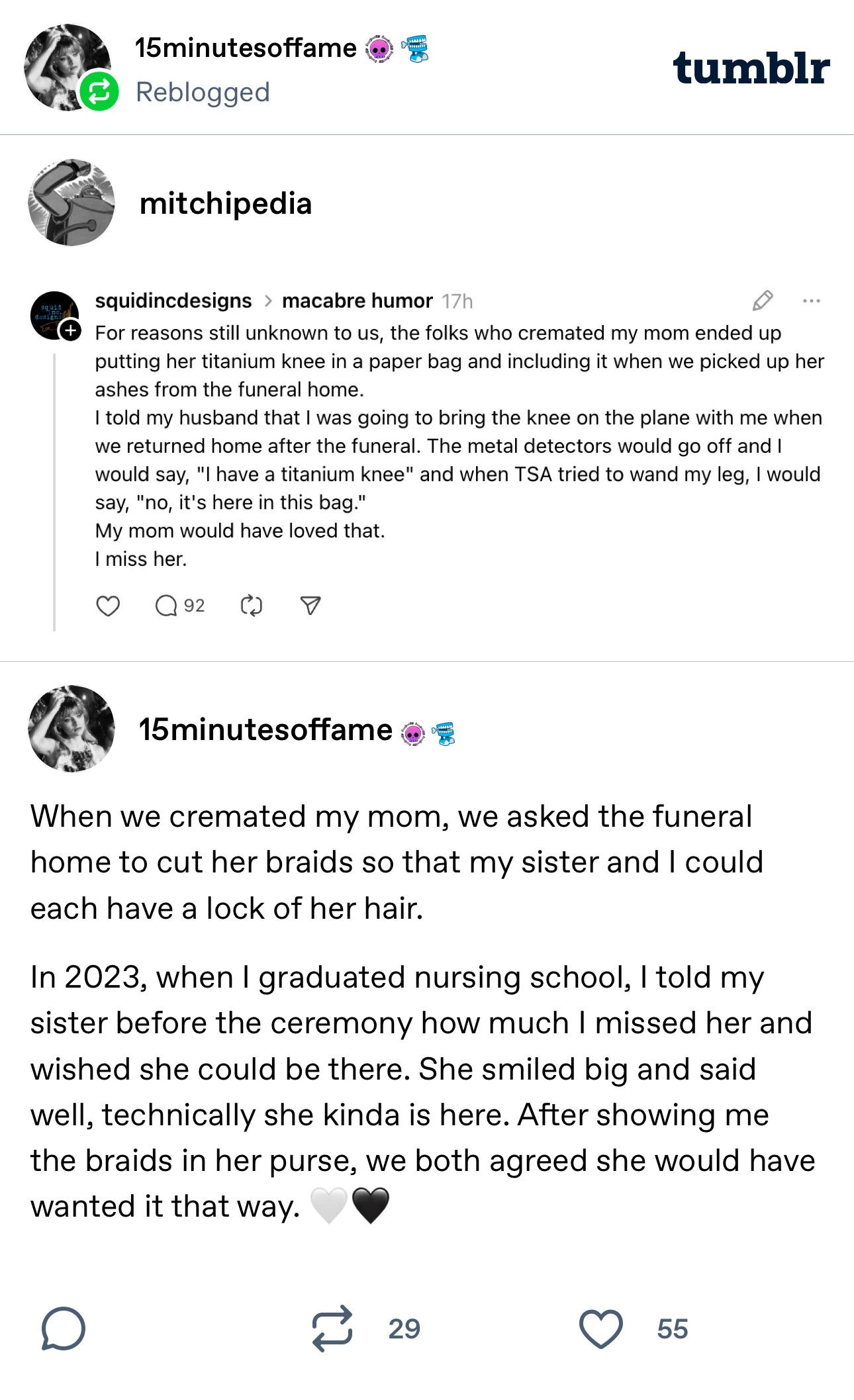Open the squidincdesigns username link
This screenshot has height=1400, width=854.
pyautogui.click(x=173, y=301)
